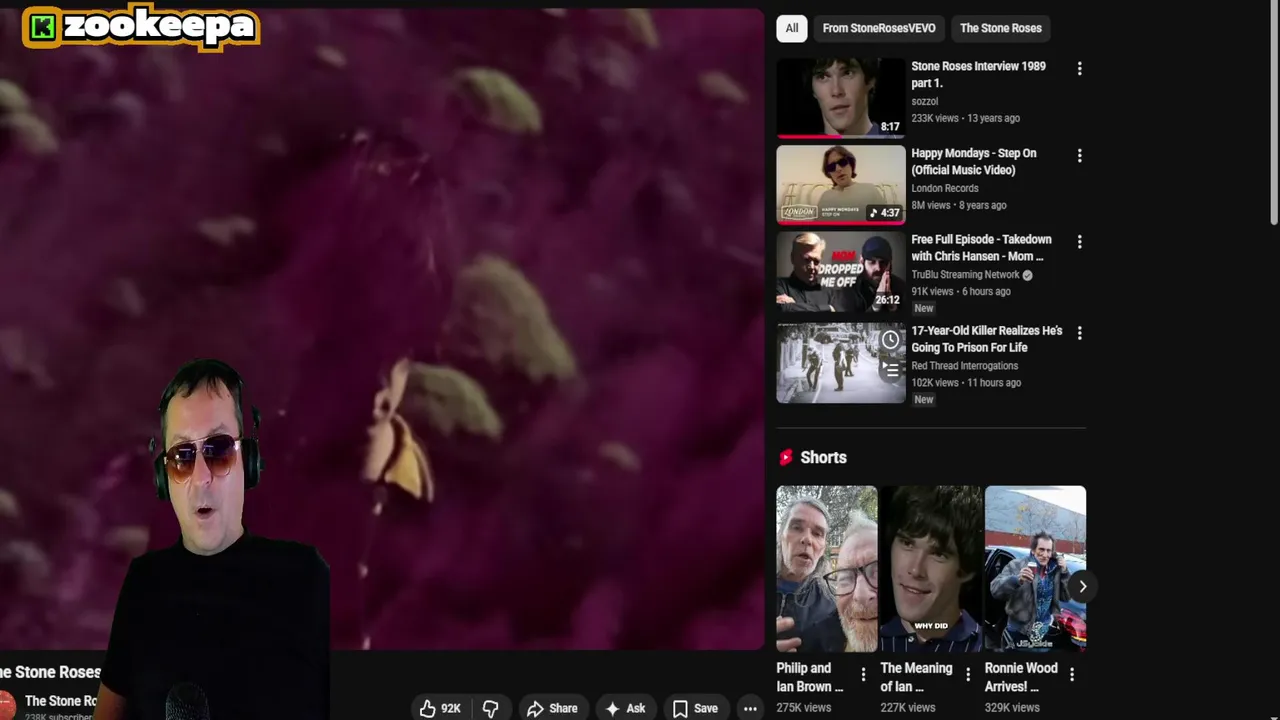Click the main video player area
This screenshot has width=1280, height=720.
pos(382,328)
